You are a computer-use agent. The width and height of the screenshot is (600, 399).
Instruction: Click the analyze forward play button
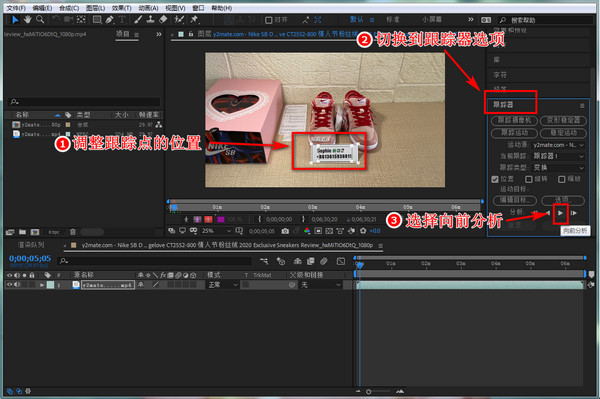560,213
